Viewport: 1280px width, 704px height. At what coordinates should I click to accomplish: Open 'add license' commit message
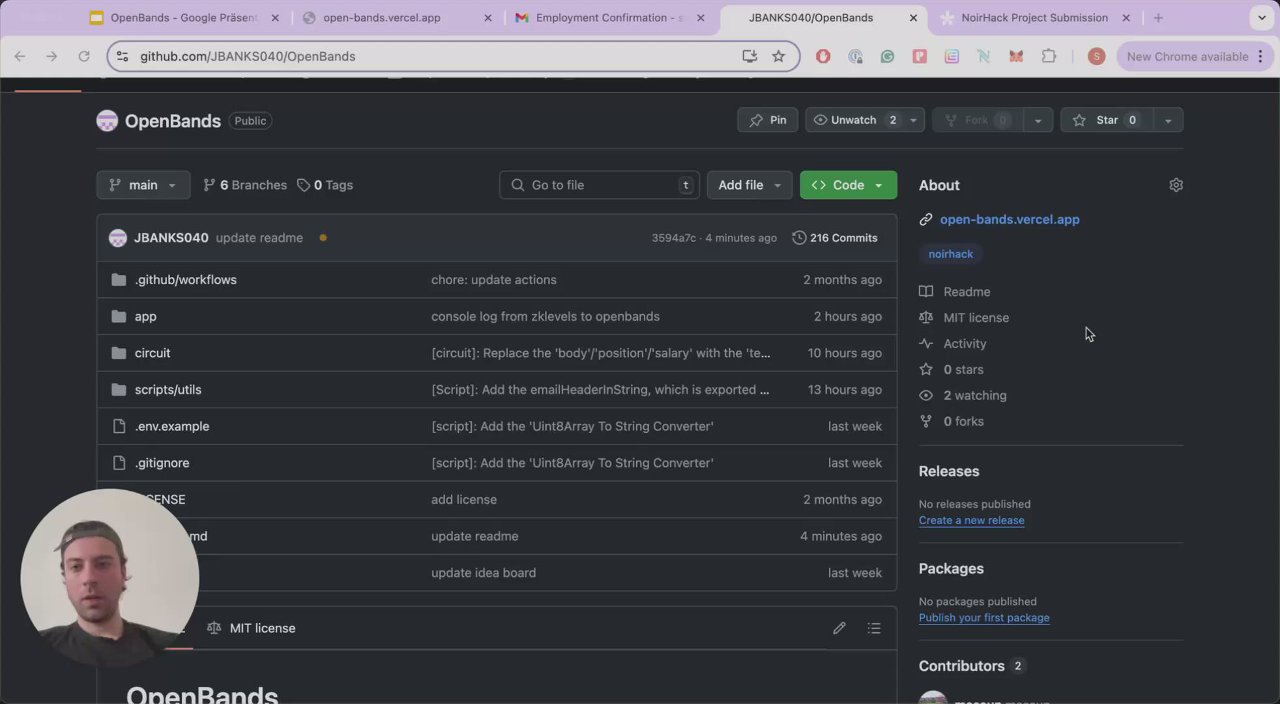click(x=464, y=499)
